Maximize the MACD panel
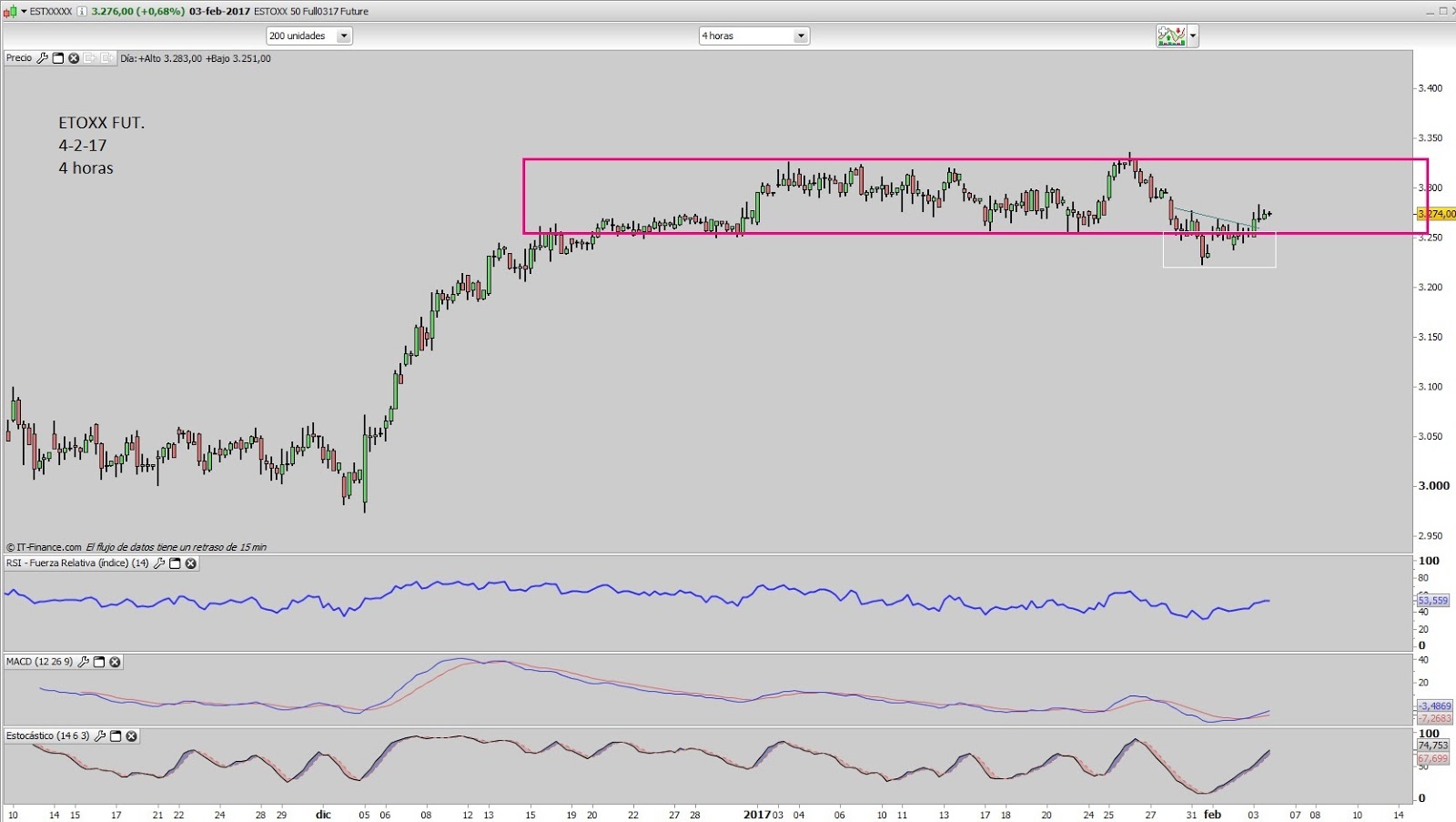Image resolution: width=1456 pixels, height=822 pixels. pyautogui.click(x=99, y=662)
